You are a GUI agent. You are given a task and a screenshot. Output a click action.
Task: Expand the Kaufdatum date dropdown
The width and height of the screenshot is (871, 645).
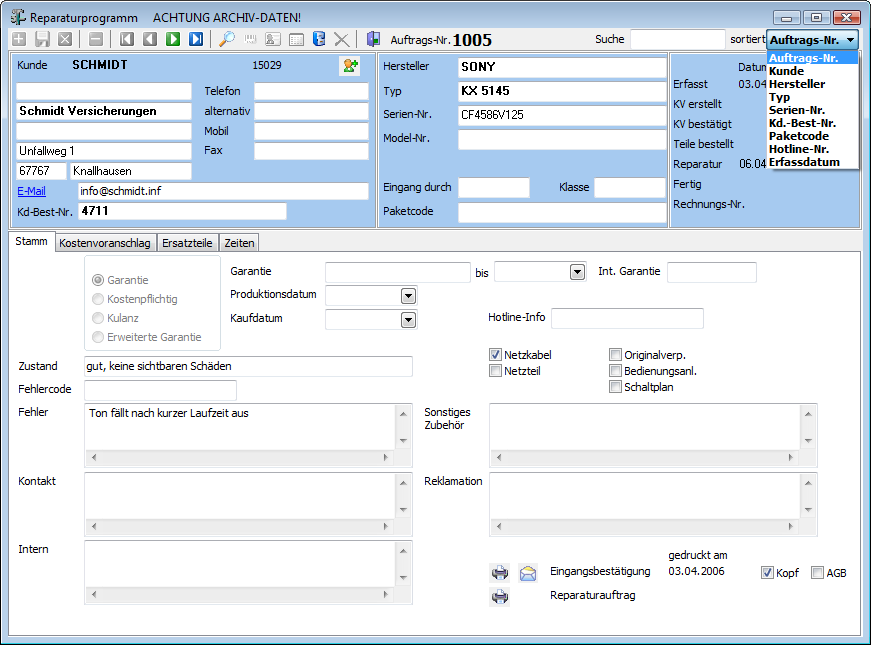coord(408,320)
